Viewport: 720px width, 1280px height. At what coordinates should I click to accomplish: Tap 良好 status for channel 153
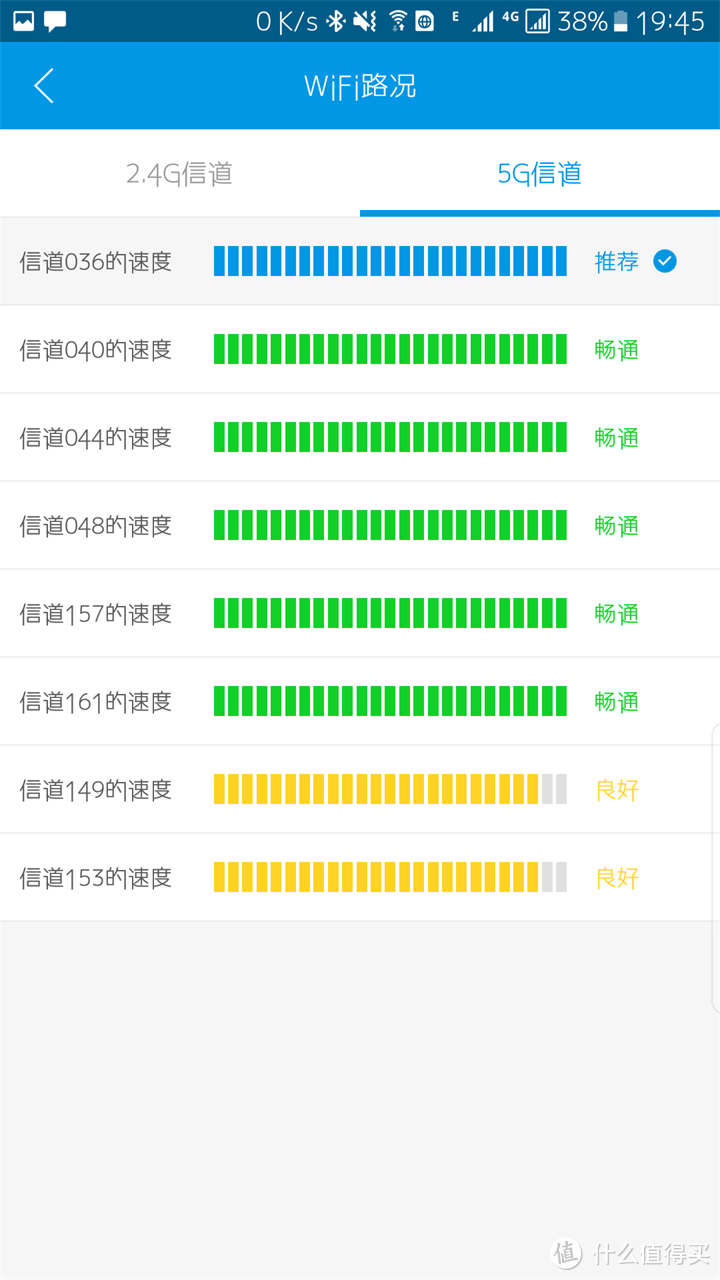coord(616,878)
